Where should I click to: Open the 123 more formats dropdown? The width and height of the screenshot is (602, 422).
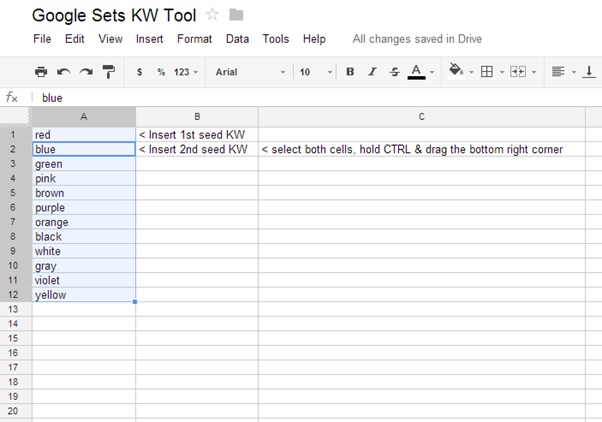(186, 72)
